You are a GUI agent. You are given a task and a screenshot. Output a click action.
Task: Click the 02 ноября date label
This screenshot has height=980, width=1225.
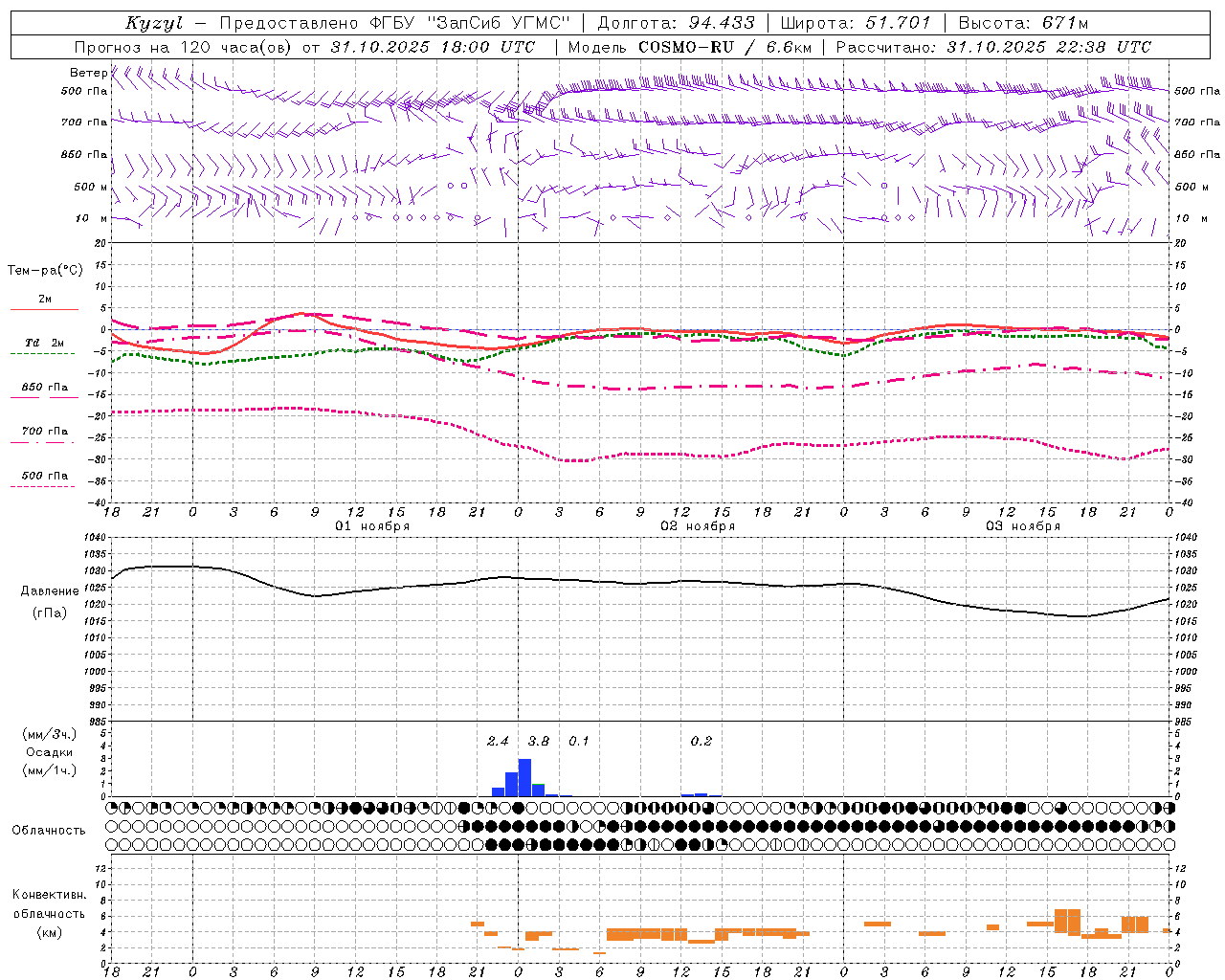pos(698,525)
